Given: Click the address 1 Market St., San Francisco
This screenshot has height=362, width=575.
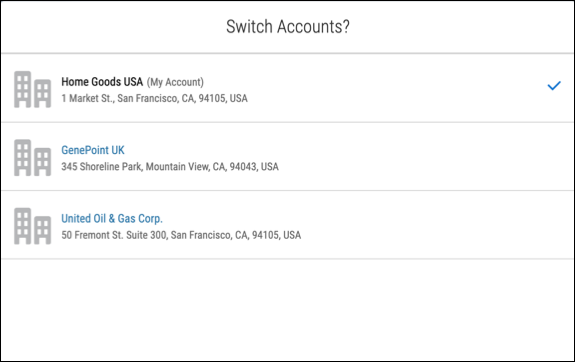Looking at the screenshot, I should point(154,98).
